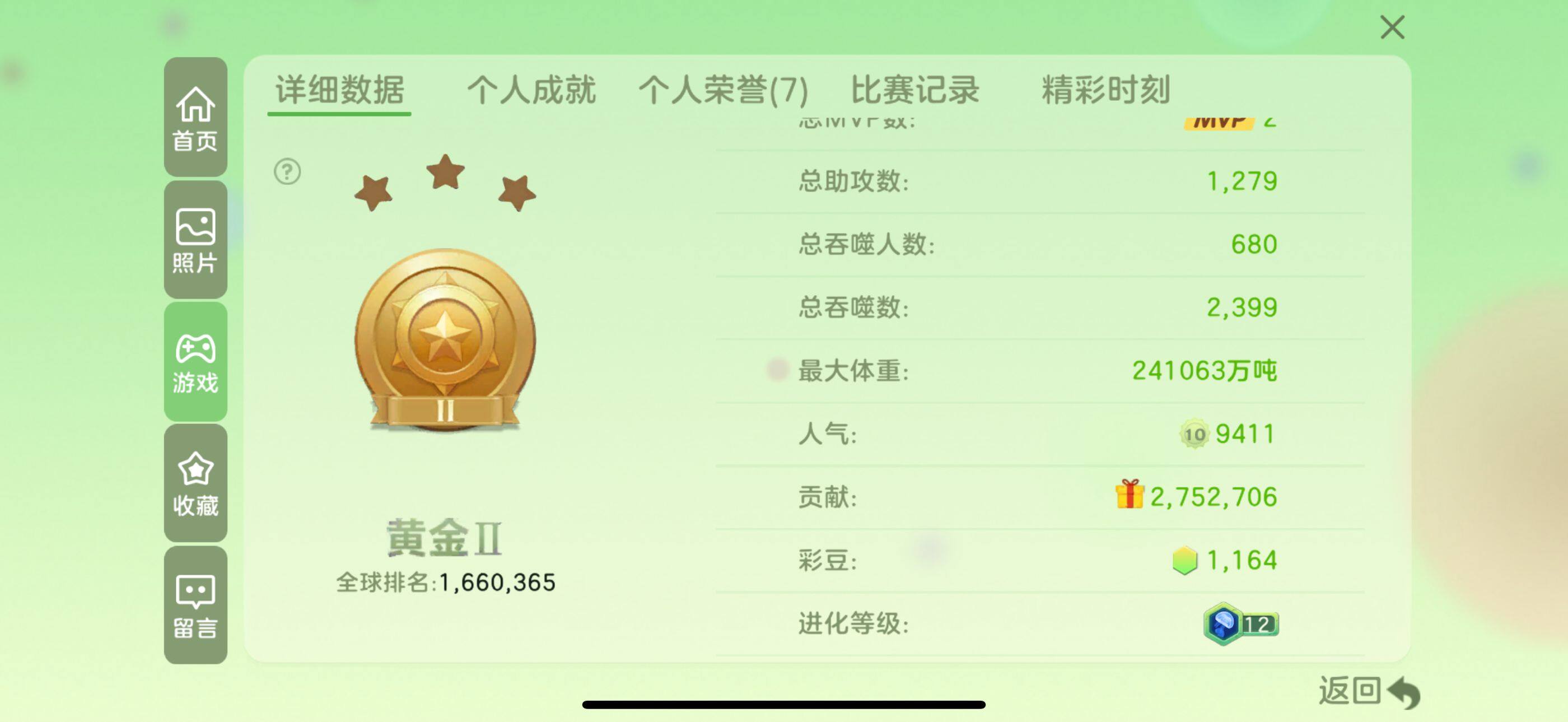Screen dimensions: 1568x722
Task: Click the question mark help icon
Action: click(287, 171)
